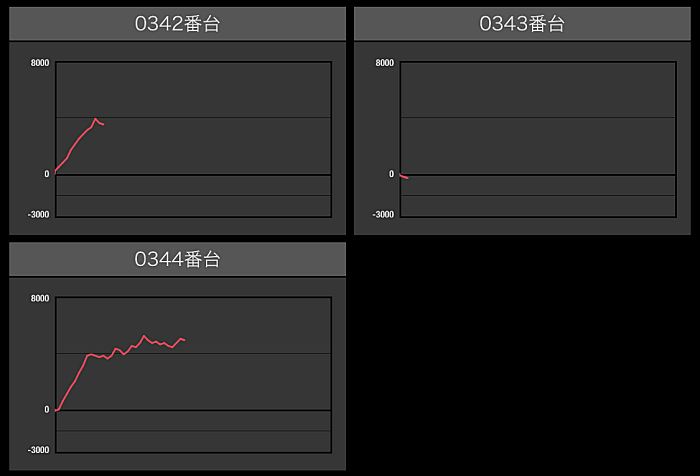
Task: Click the -3000 label on 0344番台 chart
Action: [x=38, y=450]
